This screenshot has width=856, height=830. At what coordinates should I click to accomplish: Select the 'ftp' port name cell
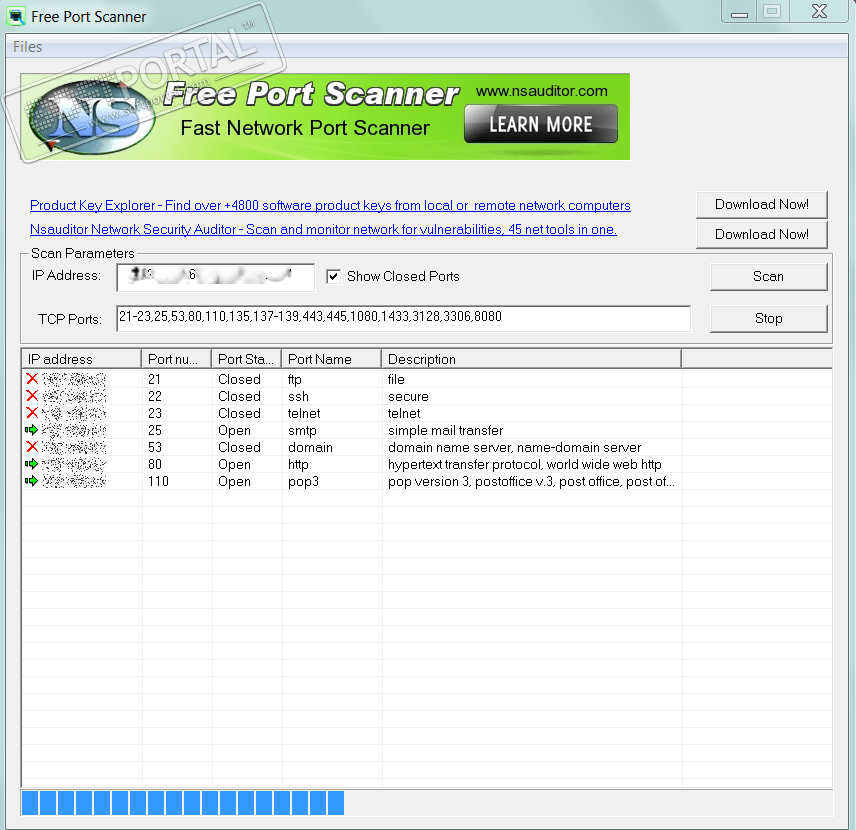tap(295, 380)
